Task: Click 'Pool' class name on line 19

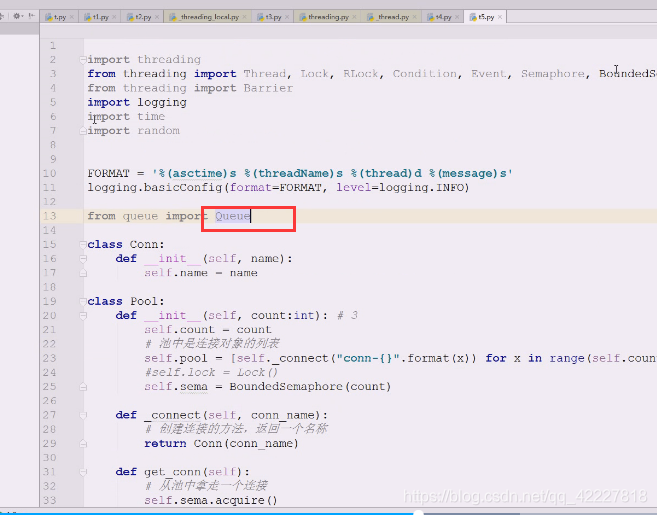Action: pyautogui.click(x=144, y=301)
